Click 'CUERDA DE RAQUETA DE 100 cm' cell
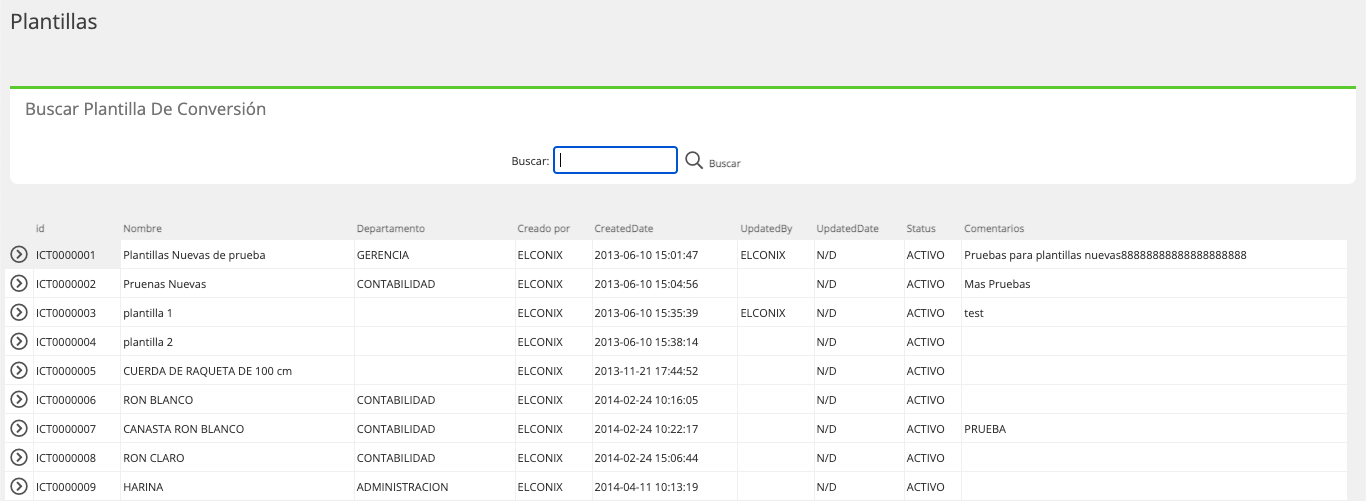 coord(237,371)
